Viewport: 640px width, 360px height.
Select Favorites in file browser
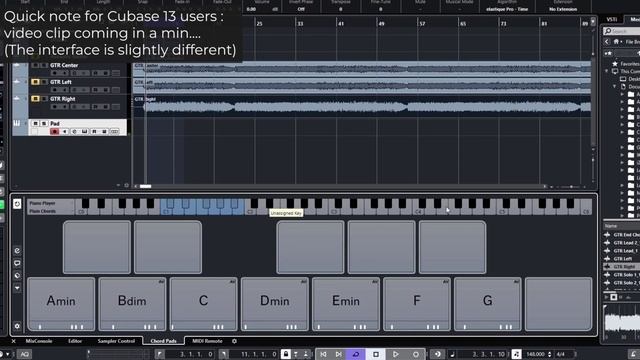pos(629,64)
